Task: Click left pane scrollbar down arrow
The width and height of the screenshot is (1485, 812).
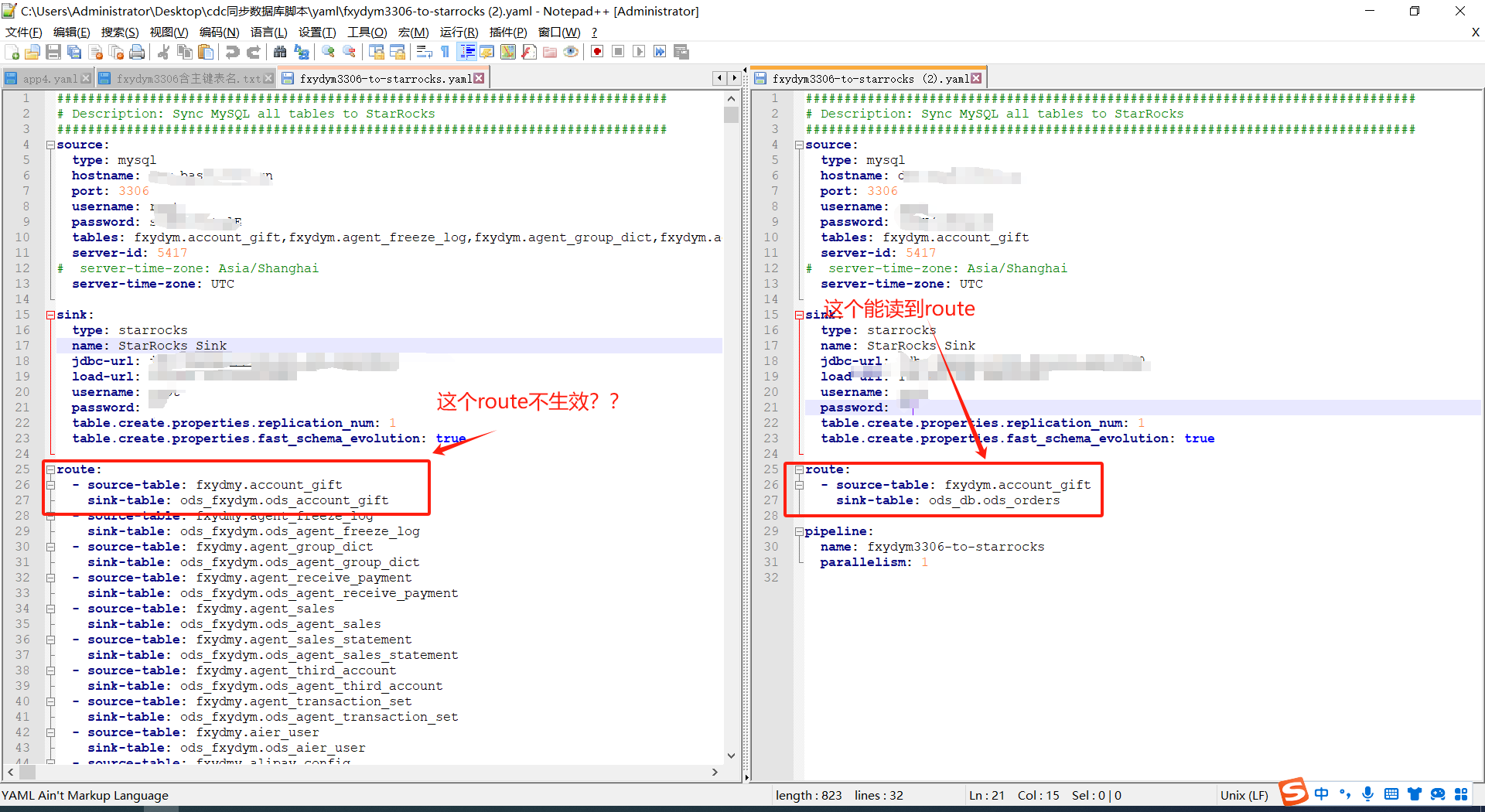Action: (x=731, y=756)
